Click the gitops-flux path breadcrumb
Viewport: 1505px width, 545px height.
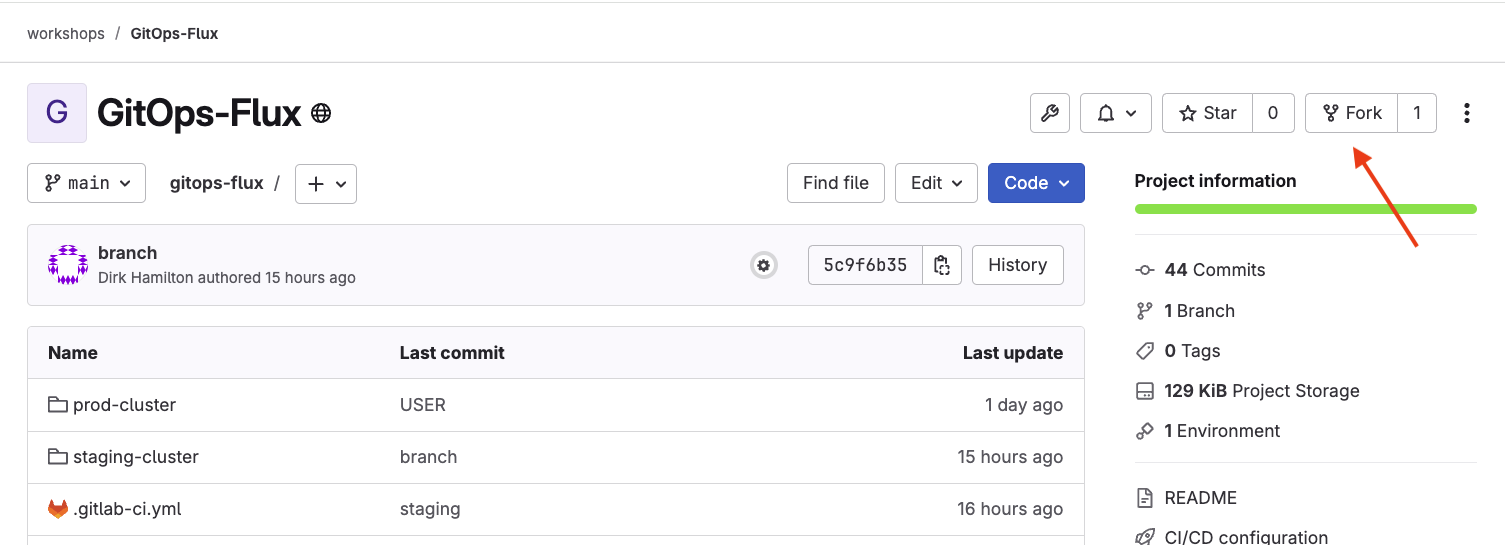pyautogui.click(x=217, y=183)
